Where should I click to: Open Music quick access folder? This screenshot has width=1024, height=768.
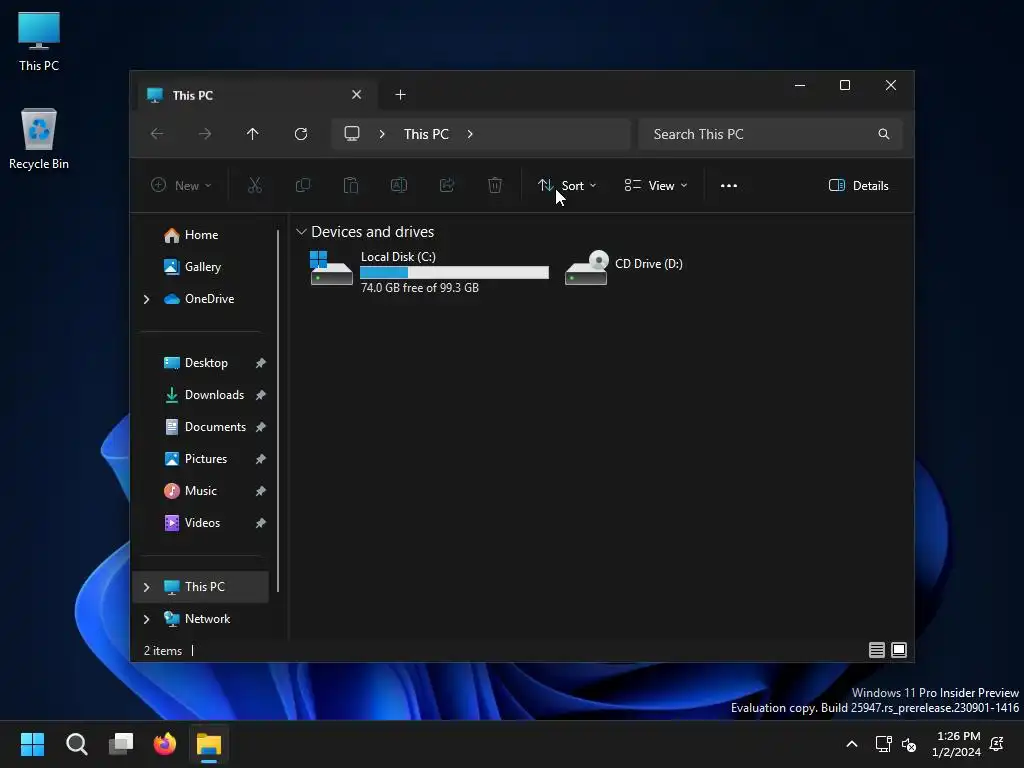click(200, 491)
